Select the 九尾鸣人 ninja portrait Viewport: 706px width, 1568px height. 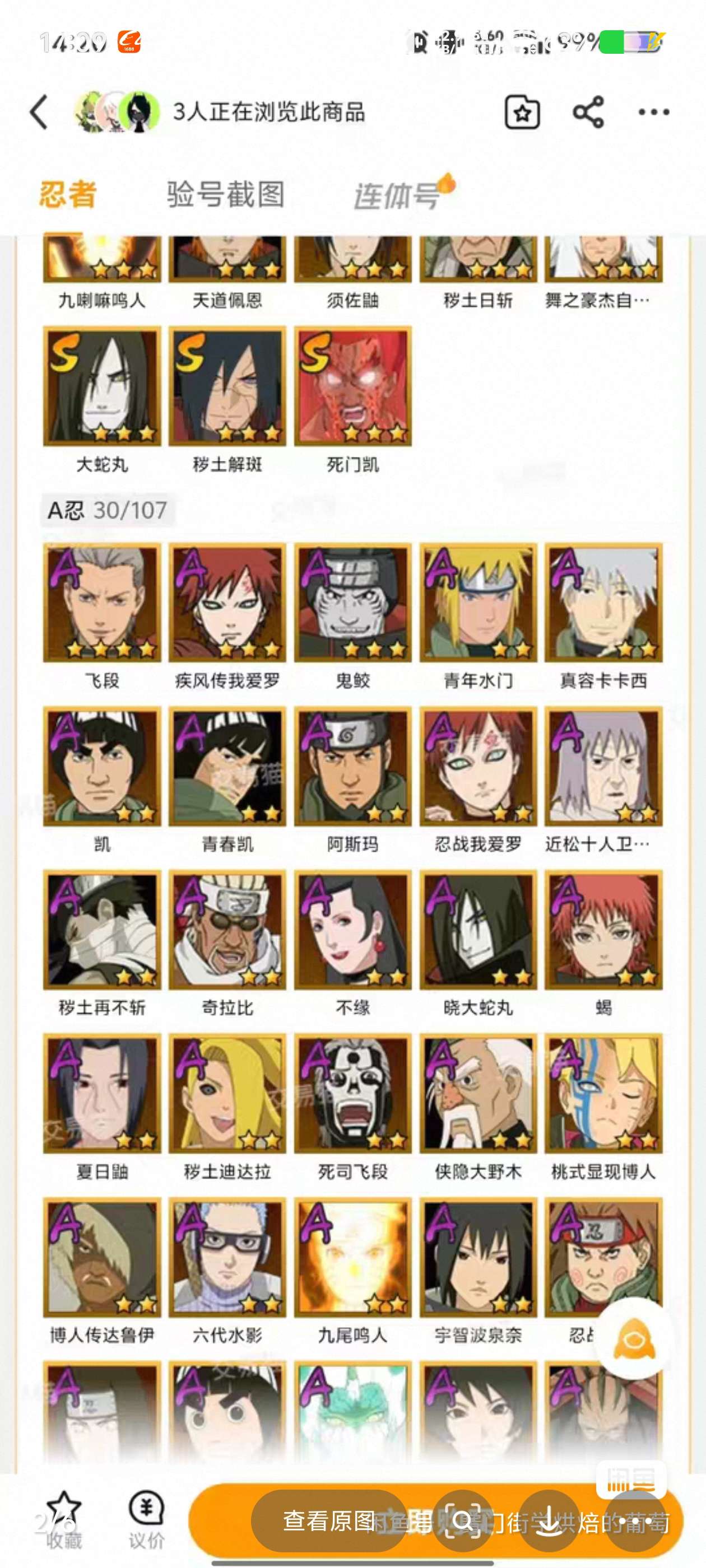[352, 1257]
